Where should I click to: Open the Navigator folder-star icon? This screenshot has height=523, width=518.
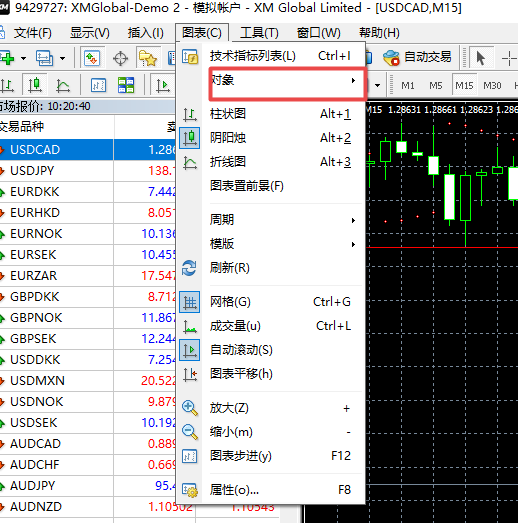click(x=148, y=58)
